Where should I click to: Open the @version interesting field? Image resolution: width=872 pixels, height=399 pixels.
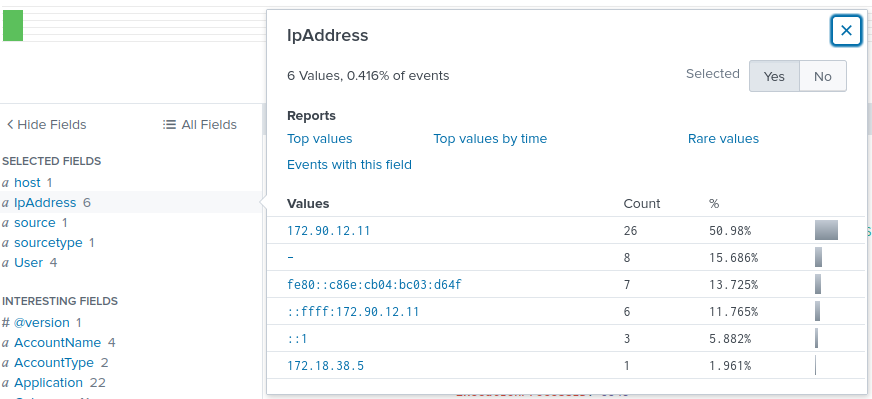42,323
